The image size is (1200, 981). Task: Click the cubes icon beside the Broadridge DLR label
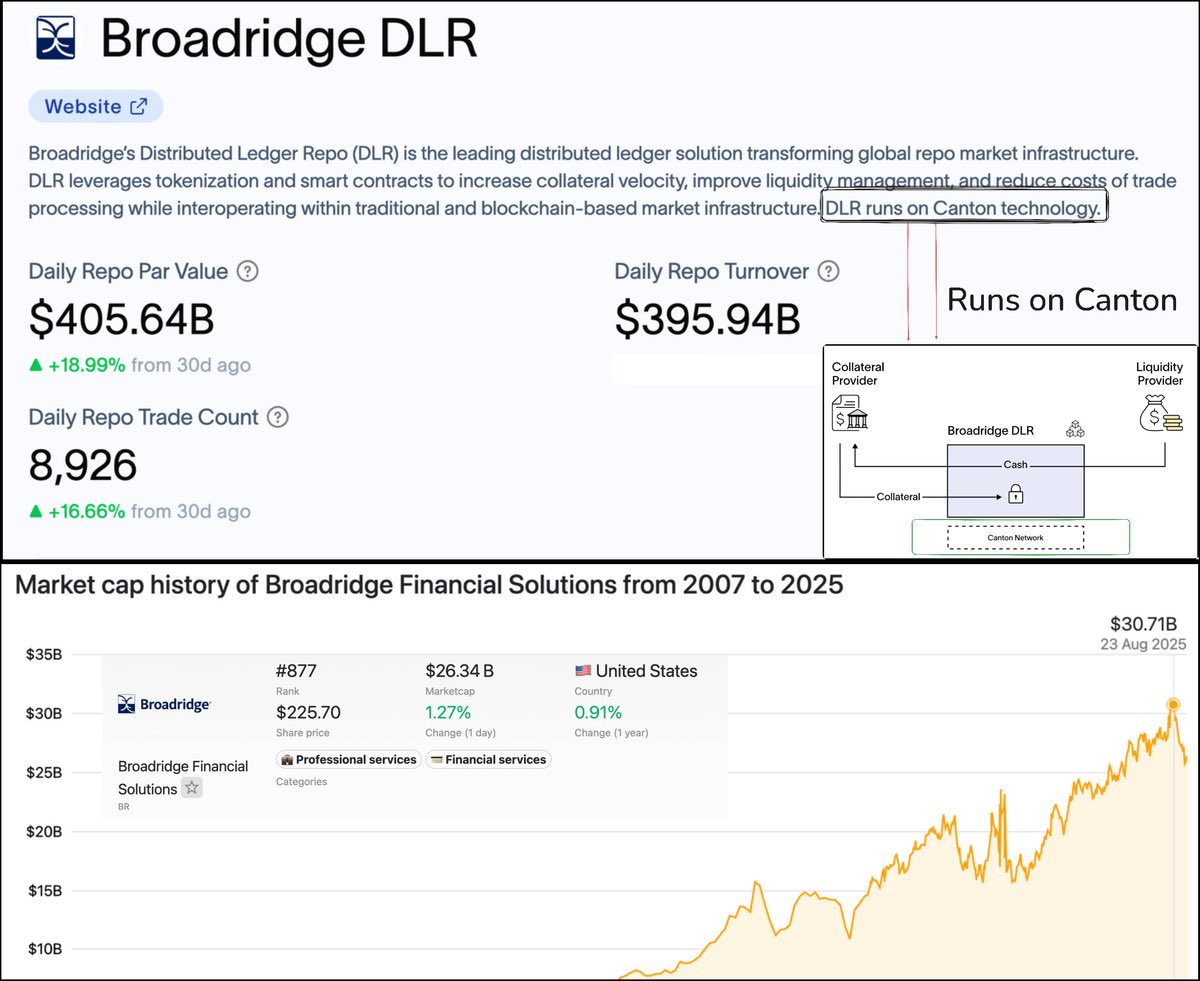tap(1075, 427)
